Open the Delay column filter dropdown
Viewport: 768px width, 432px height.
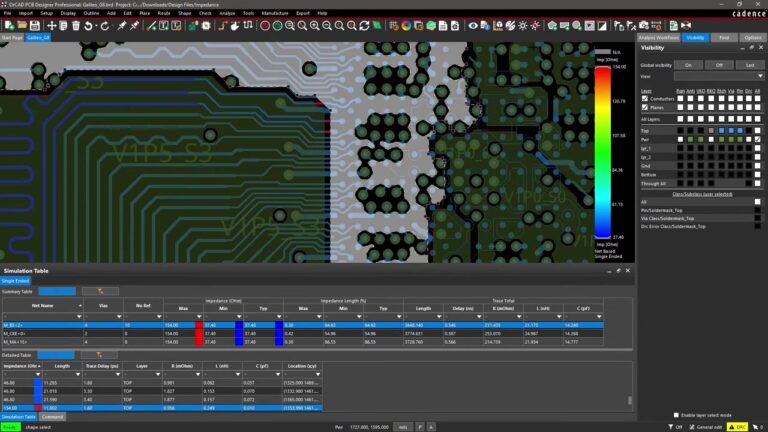pyautogui.click(x=479, y=317)
